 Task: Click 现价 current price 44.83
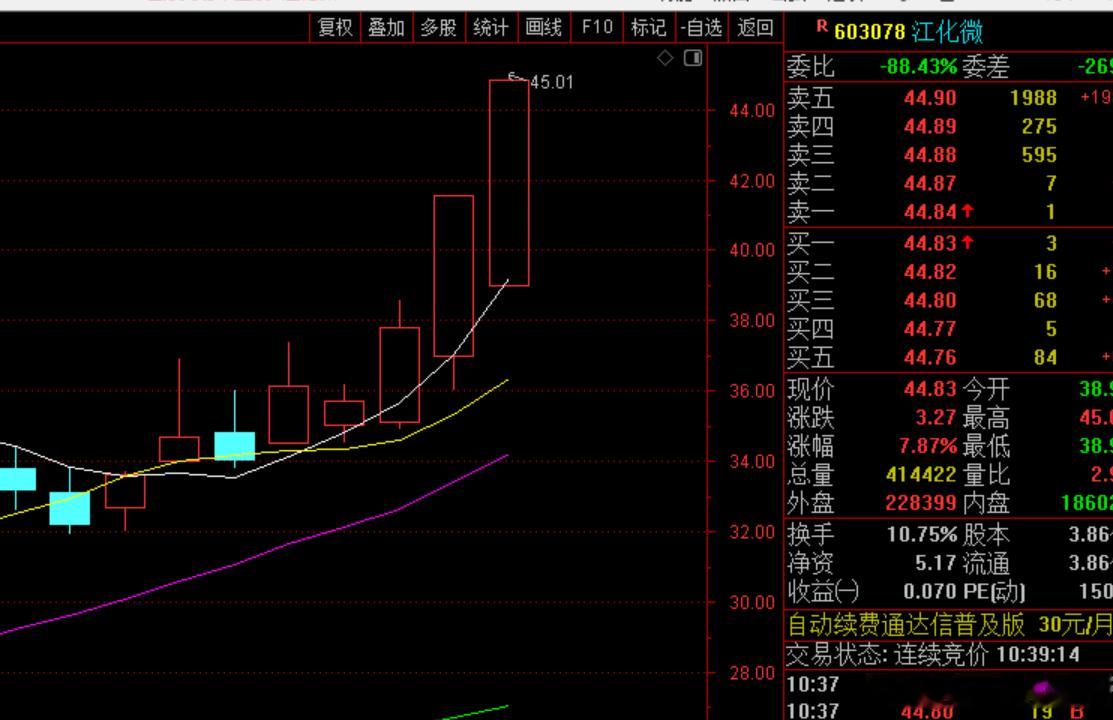click(930, 389)
